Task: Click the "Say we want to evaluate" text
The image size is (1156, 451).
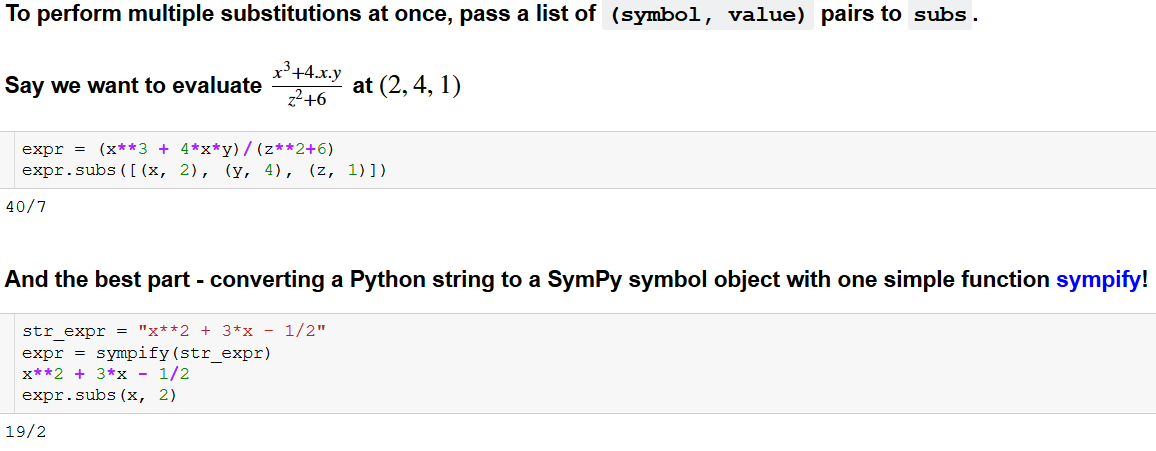Action: pos(132,87)
